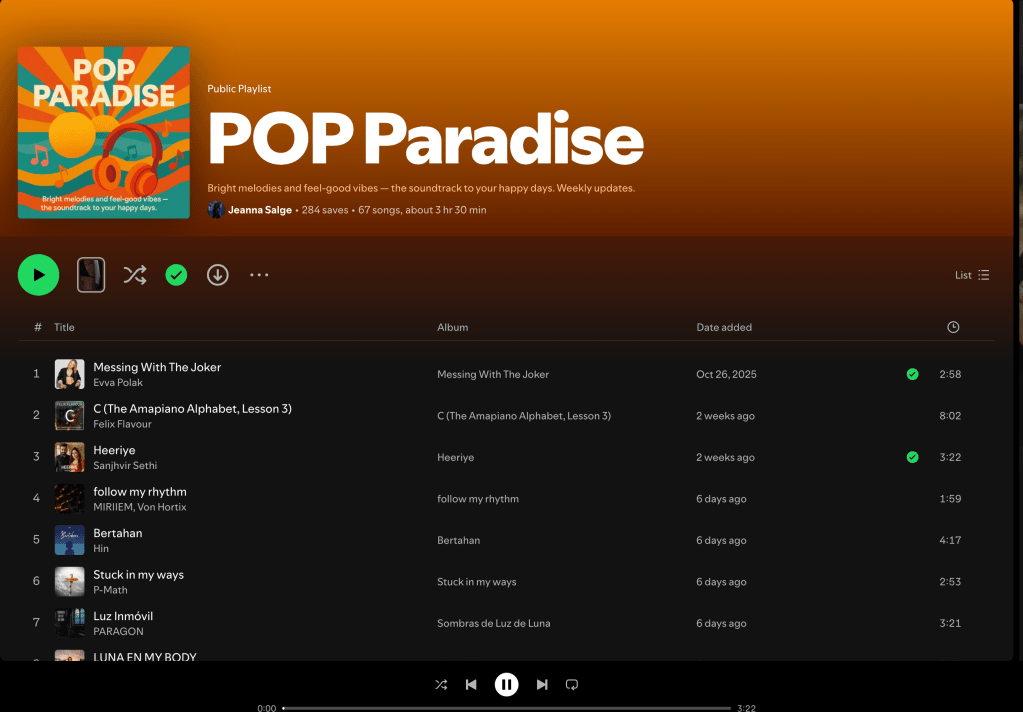Sort tracks by Title column header
The width and height of the screenshot is (1023, 712).
[64, 327]
